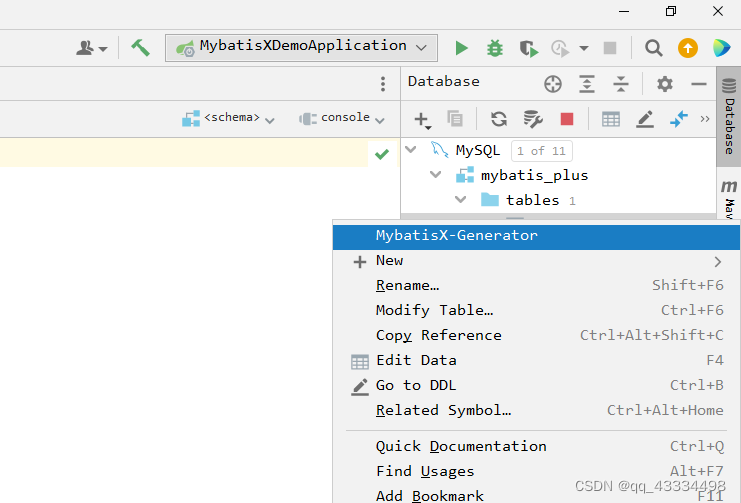This screenshot has height=503, width=741.
Task: Choose MybatisX-Generator from context menu
Action: click(536, 237)
